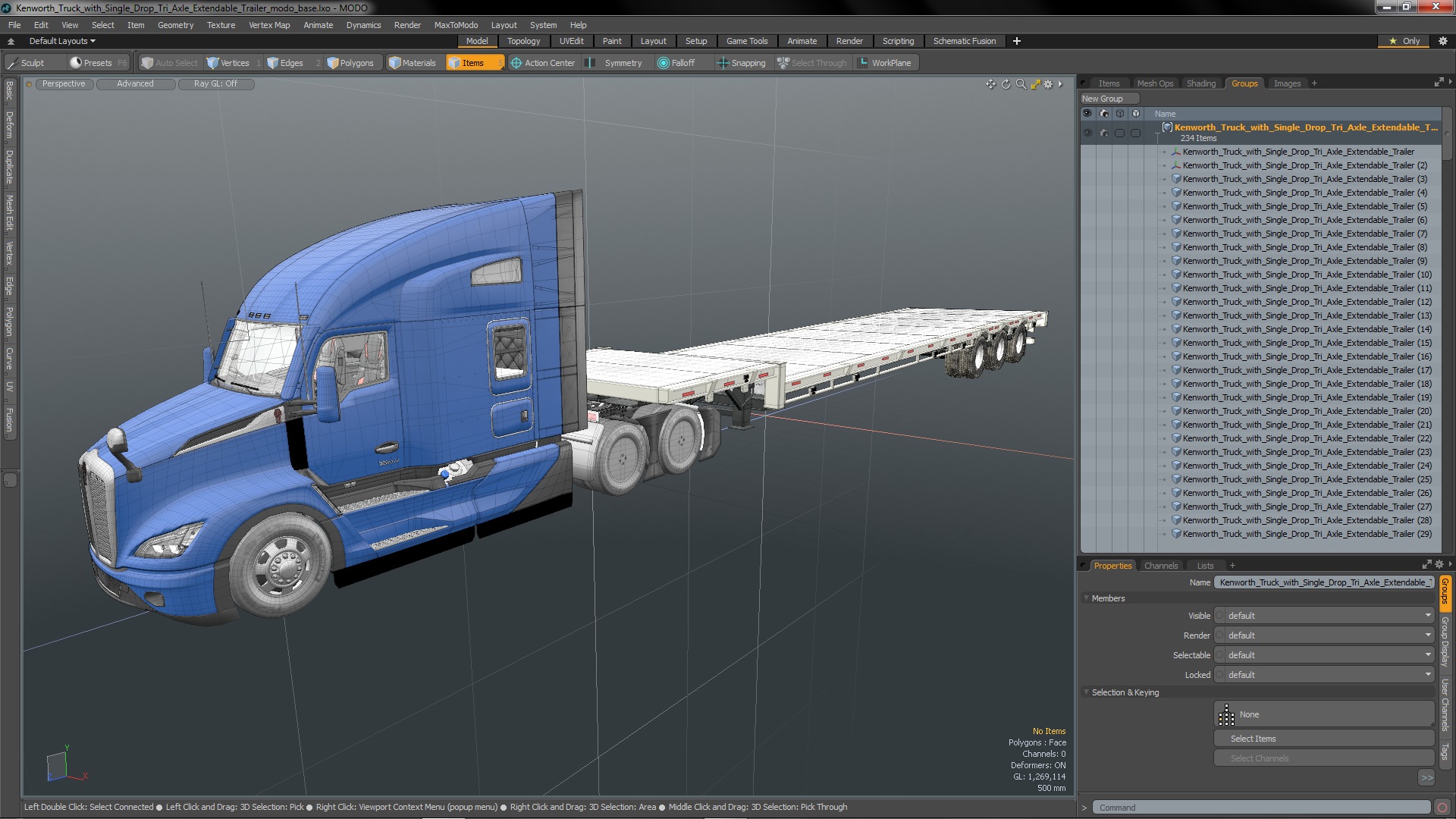Screen dimensions: 1456x819
Task: Toggle visibility of the Kenworth group
Action: (1087, 133)
